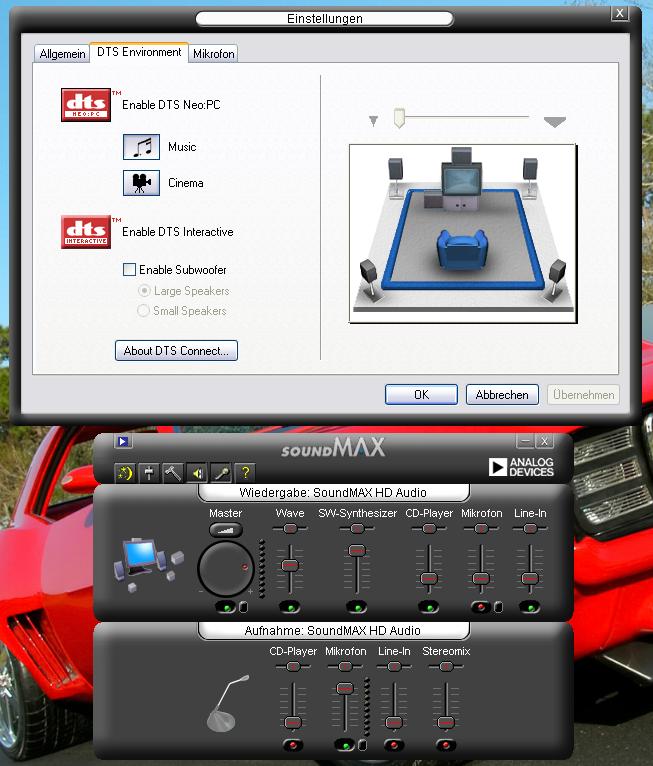Click the moon and star toolbar icon

125,473
